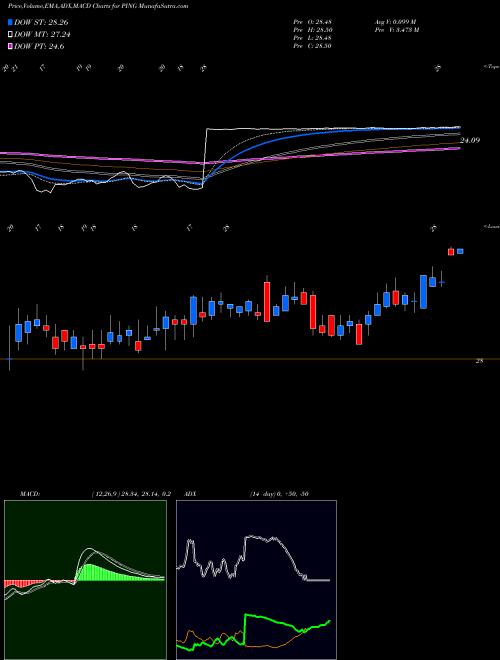This screenshot has height=660, width=500.
Task: Click the 'Pre O: 28.48' value
Action: point(312,22)
